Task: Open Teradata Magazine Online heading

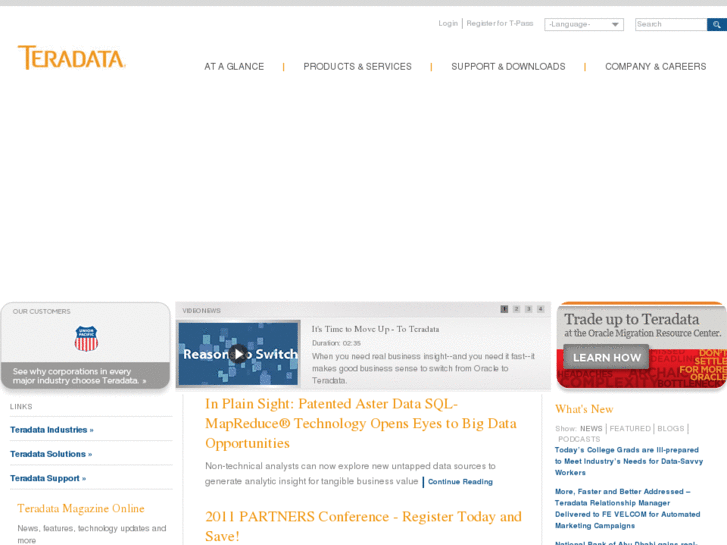Action: pyautogui.click(x=81, y=508)
